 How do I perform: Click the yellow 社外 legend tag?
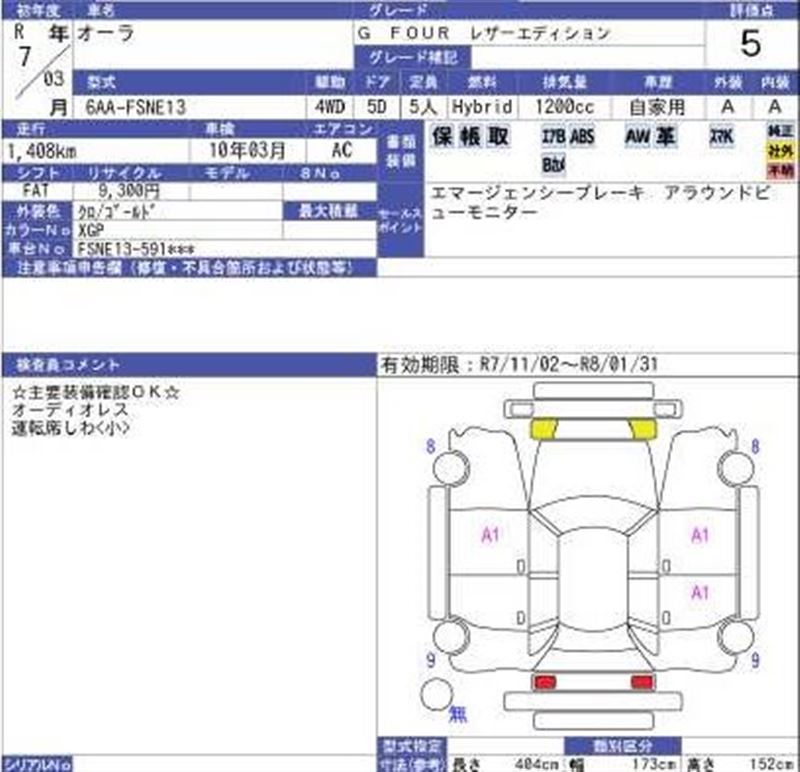click(x=781, y=151)
